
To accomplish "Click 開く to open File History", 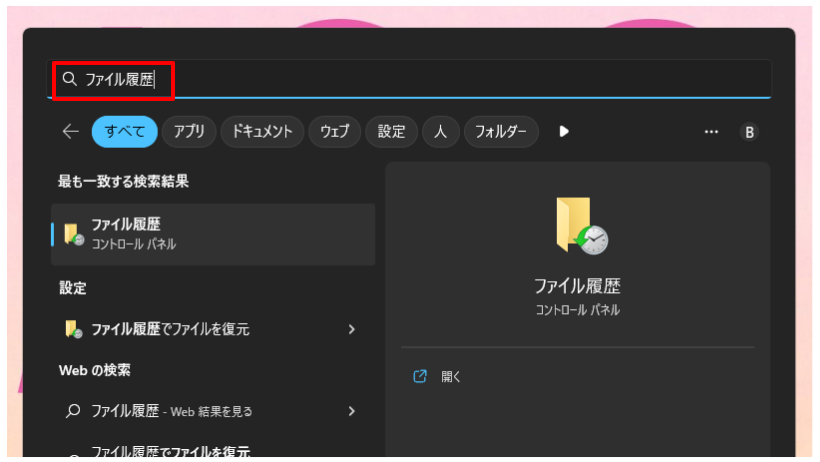I will pyautogui.click(x=451, y=377).
